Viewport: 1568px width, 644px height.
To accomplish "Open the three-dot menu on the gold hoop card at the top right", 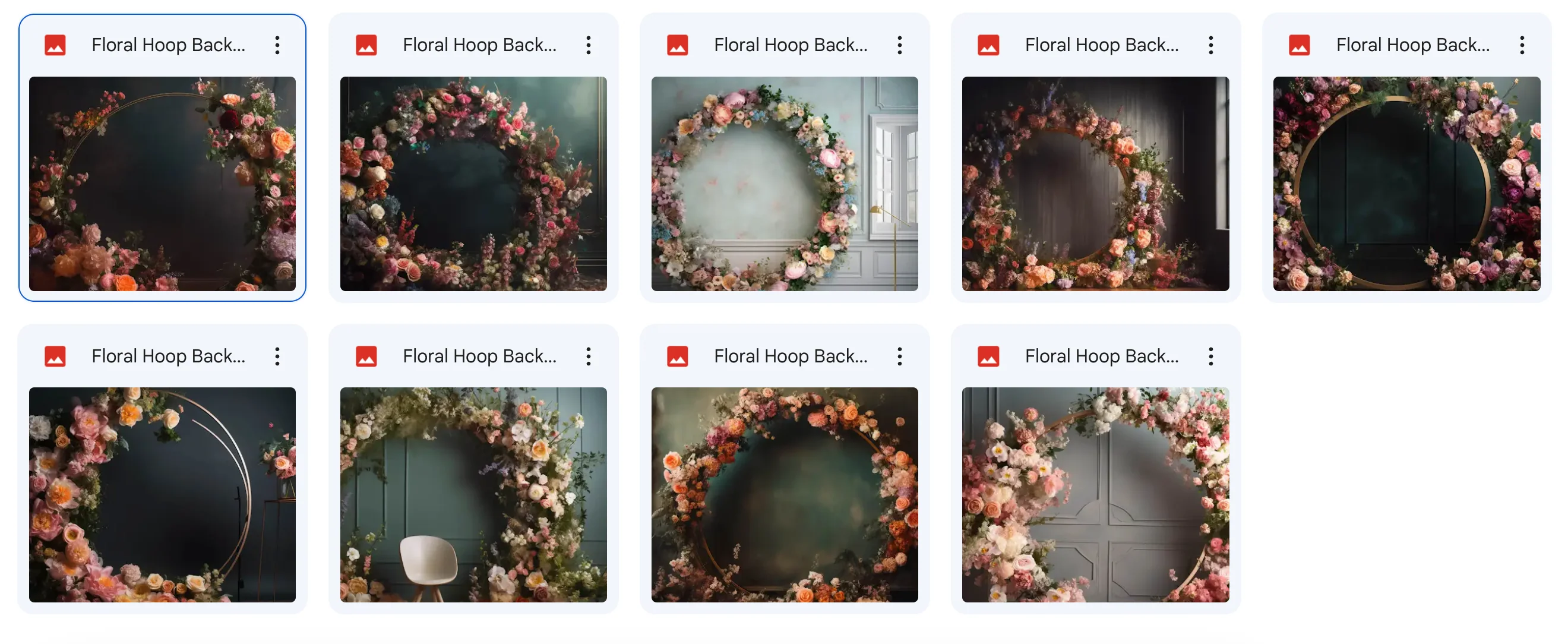I will click(1522, 45).
